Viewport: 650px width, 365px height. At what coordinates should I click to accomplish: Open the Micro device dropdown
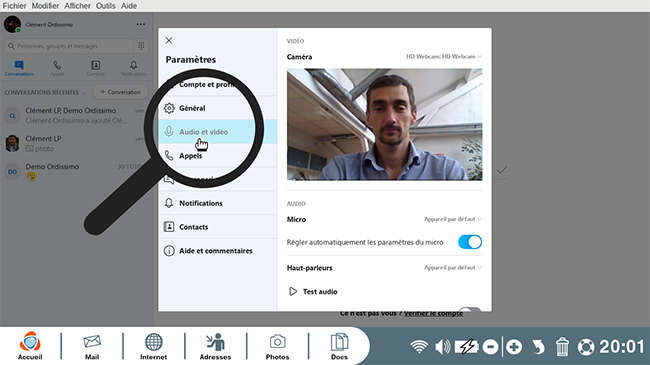(453, 219)
